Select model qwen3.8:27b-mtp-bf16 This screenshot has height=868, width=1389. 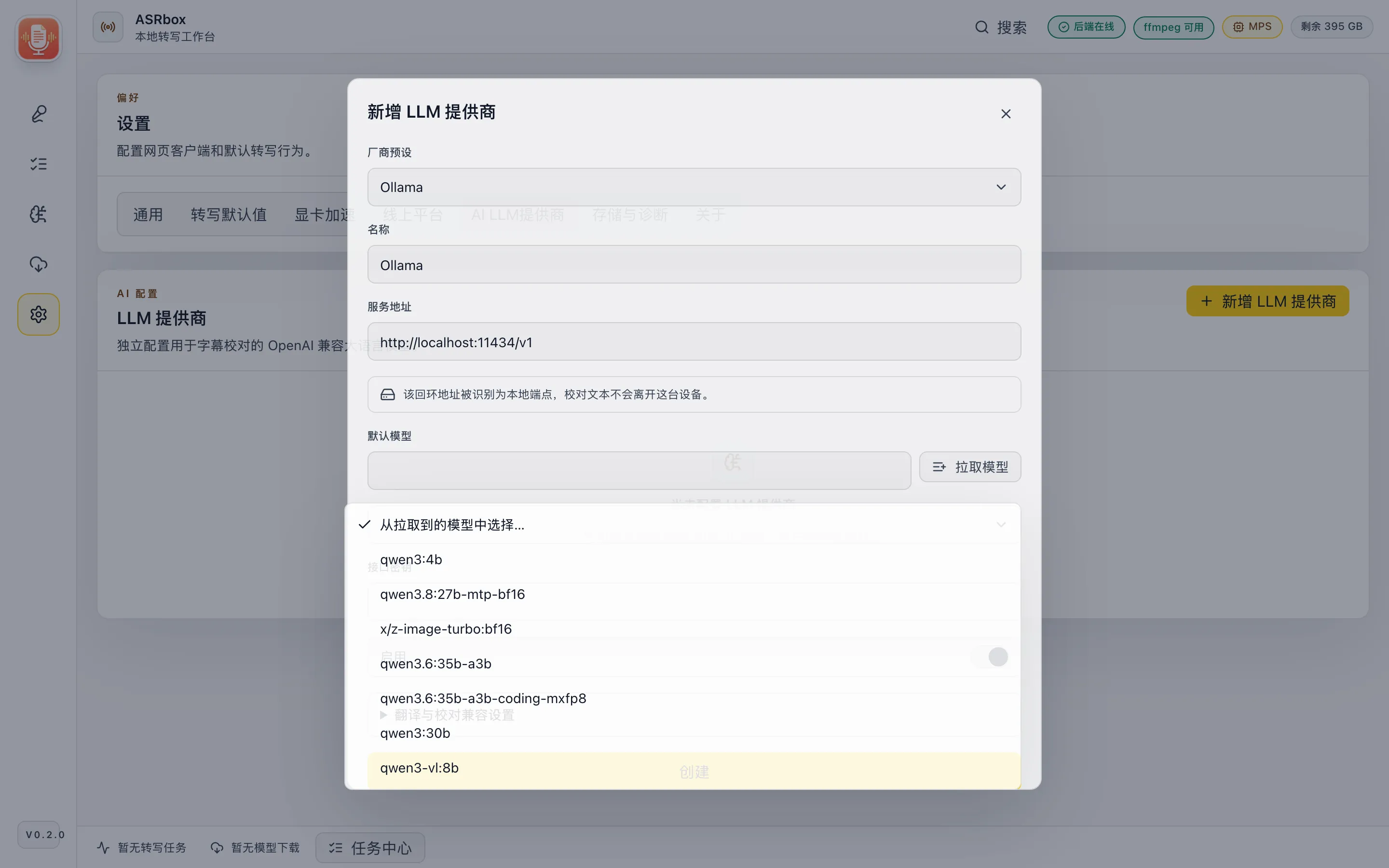point(683,594)
